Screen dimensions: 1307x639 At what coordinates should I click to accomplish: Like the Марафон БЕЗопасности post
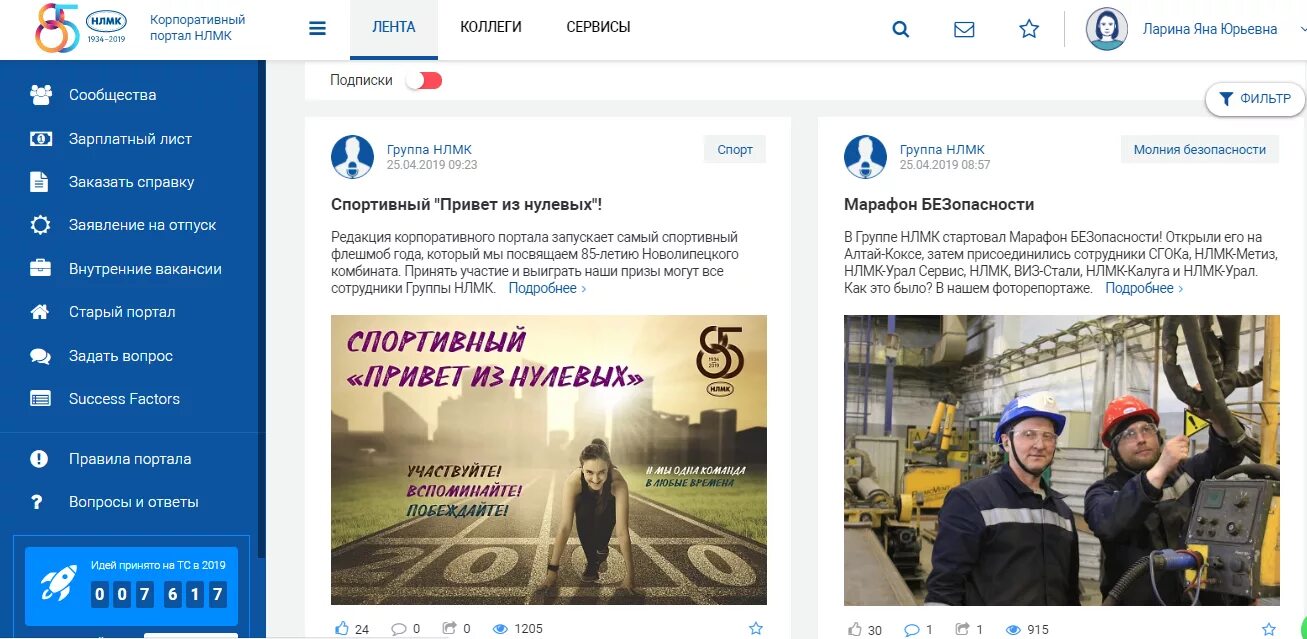click(855, 629)
